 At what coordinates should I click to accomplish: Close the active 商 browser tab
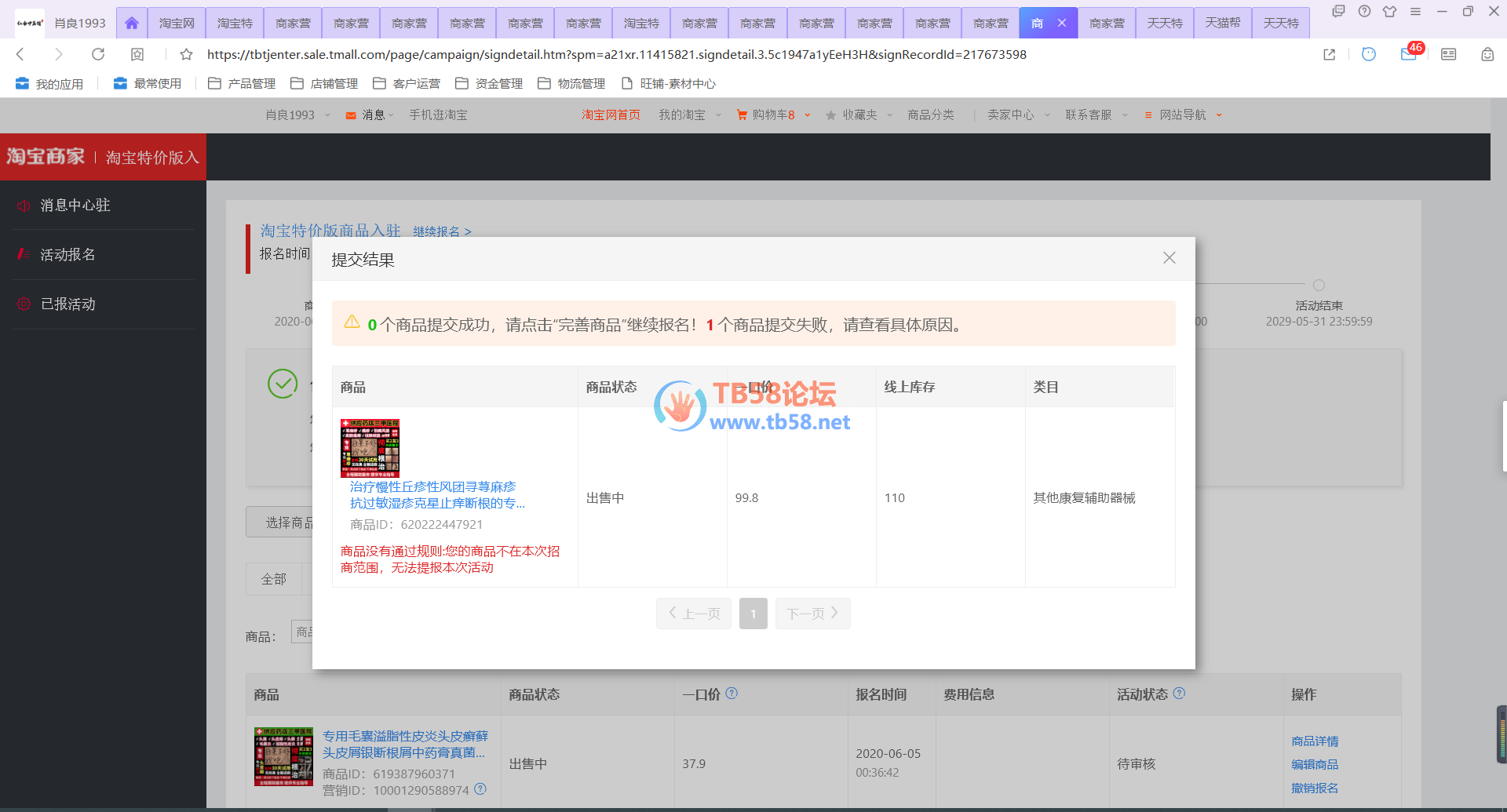click(x=1062, y=23)
